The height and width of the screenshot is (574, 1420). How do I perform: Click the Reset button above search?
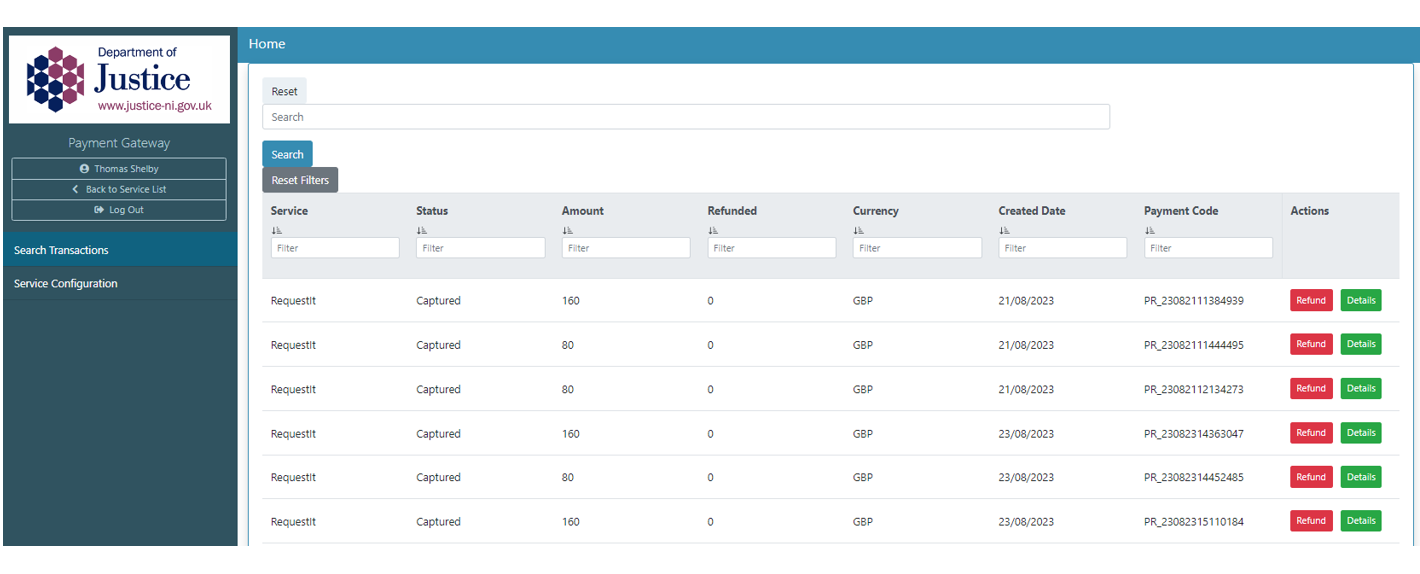pos(284,91)
